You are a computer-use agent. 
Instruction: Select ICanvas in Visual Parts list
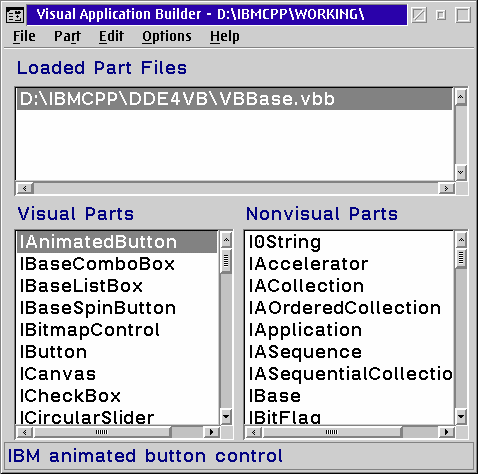tap(117, 374)
